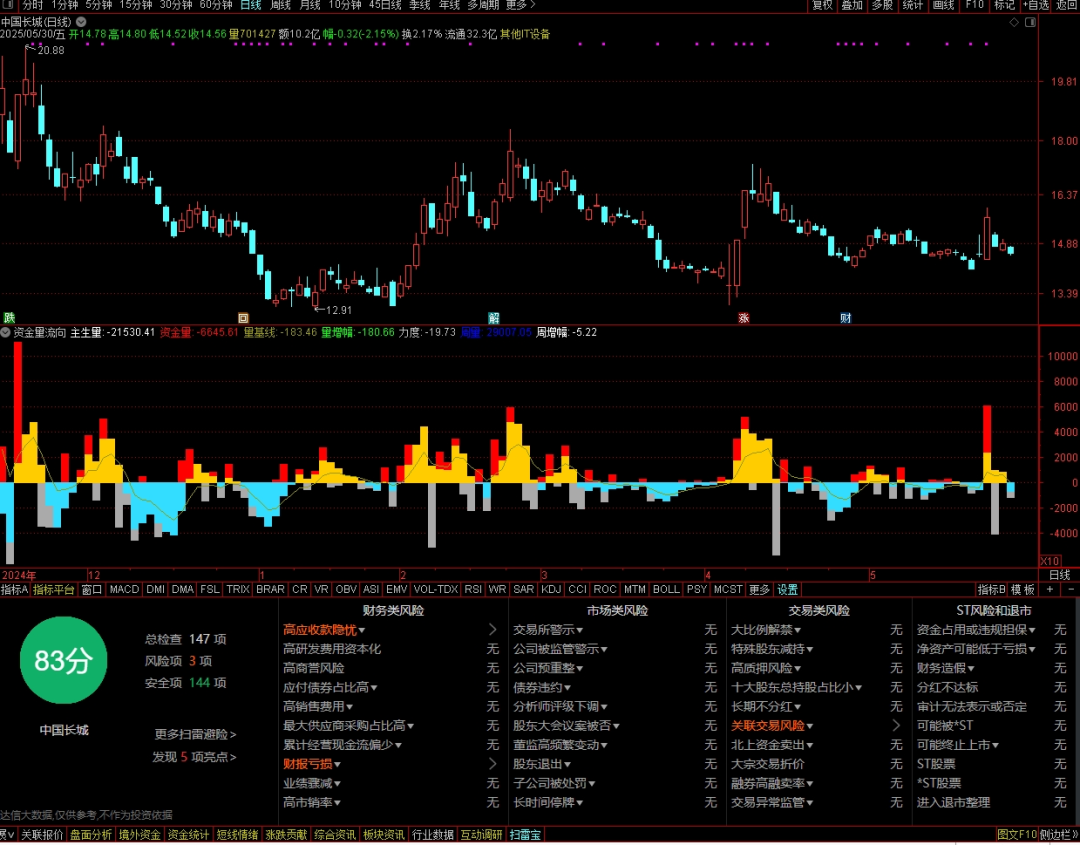This screenshot has width=1080, height=845.
Task: Click the green 83分 score circle
Action: coord(63,660)
